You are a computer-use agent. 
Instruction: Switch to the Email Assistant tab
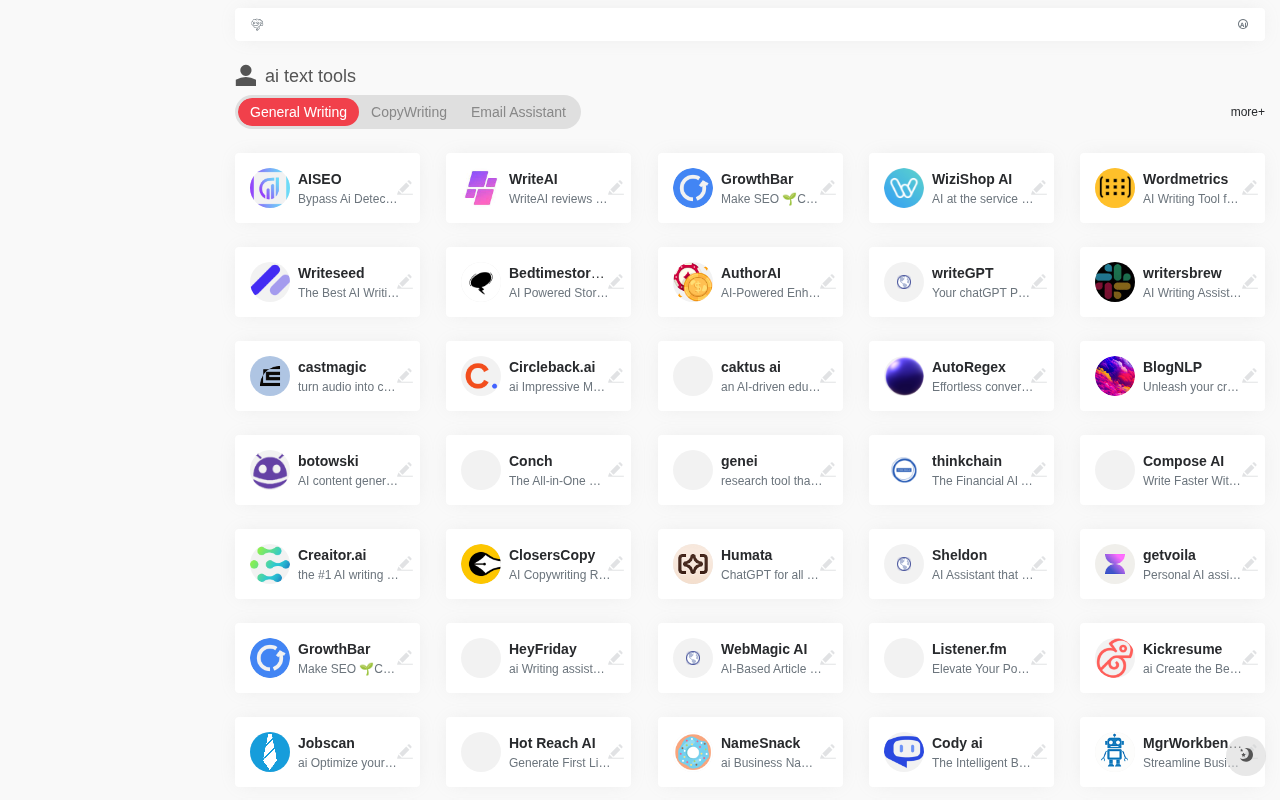518,112
